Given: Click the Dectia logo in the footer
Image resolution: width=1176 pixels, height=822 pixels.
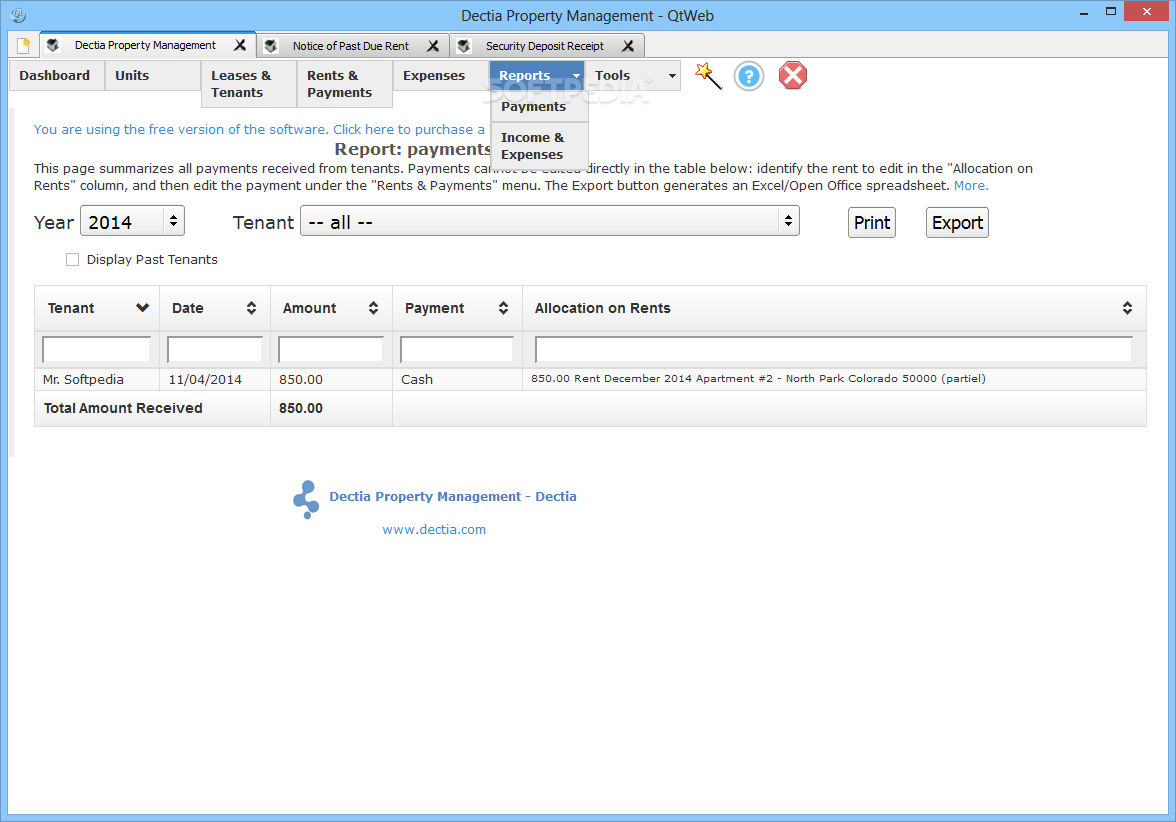Looking at the screenshot, I should [306, 500].
